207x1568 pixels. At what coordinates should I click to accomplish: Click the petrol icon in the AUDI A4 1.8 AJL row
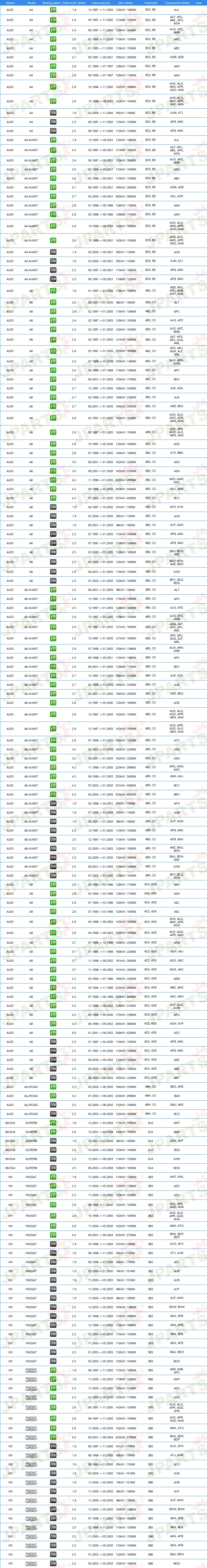coord(53,10)
